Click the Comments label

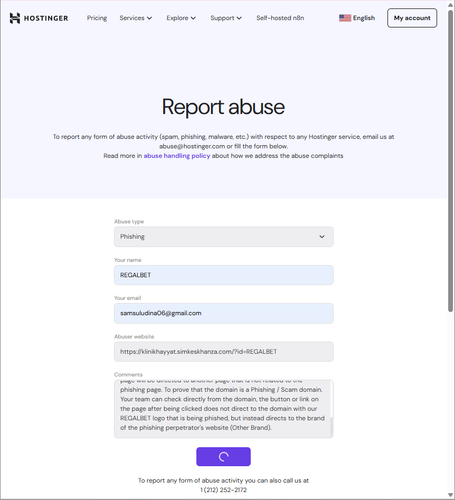coord(128,374)
